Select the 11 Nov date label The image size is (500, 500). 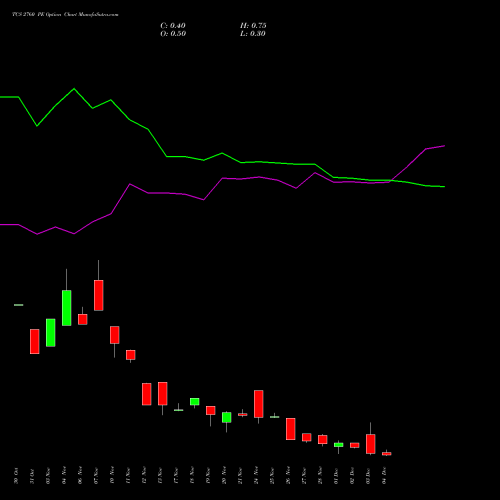128,476
